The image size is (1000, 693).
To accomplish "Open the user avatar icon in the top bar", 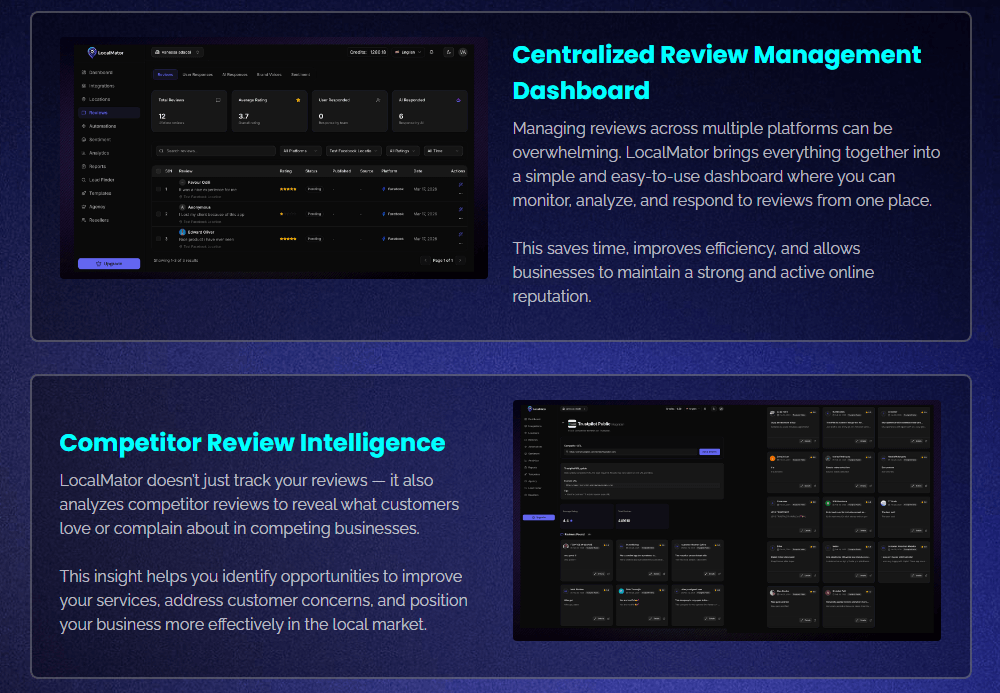I will pyautogui.click(x=461, y=52).
